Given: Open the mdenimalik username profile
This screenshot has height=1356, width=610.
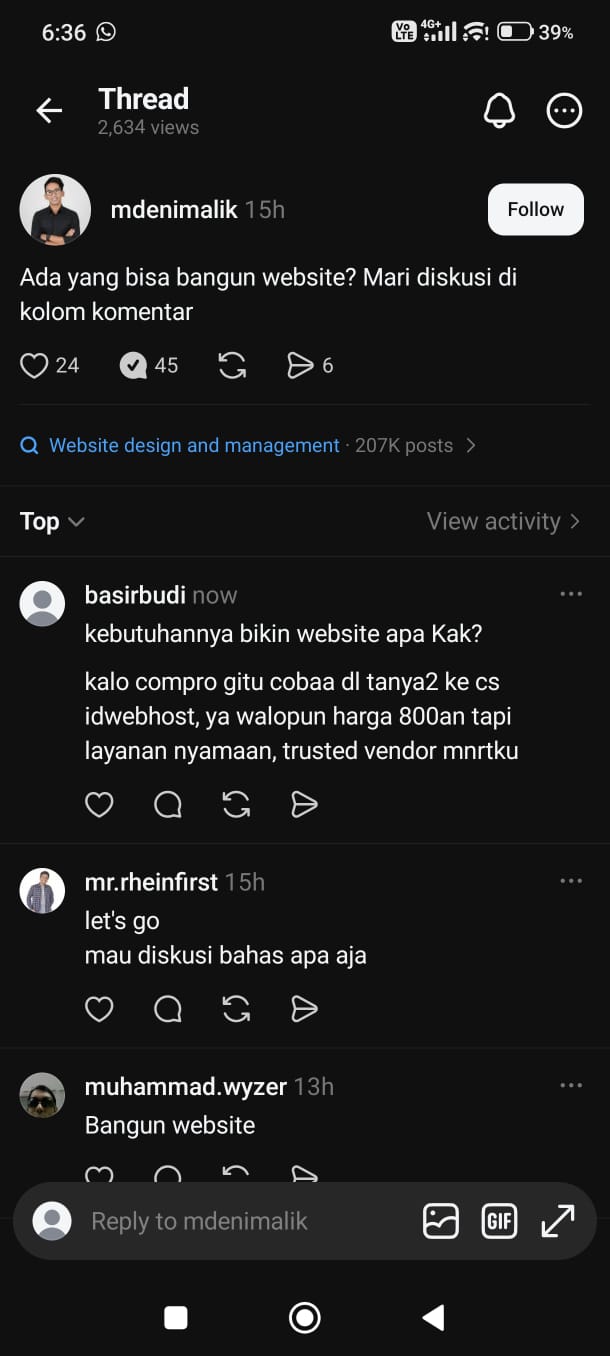Looking at the screenshot, I should [174, 209].
